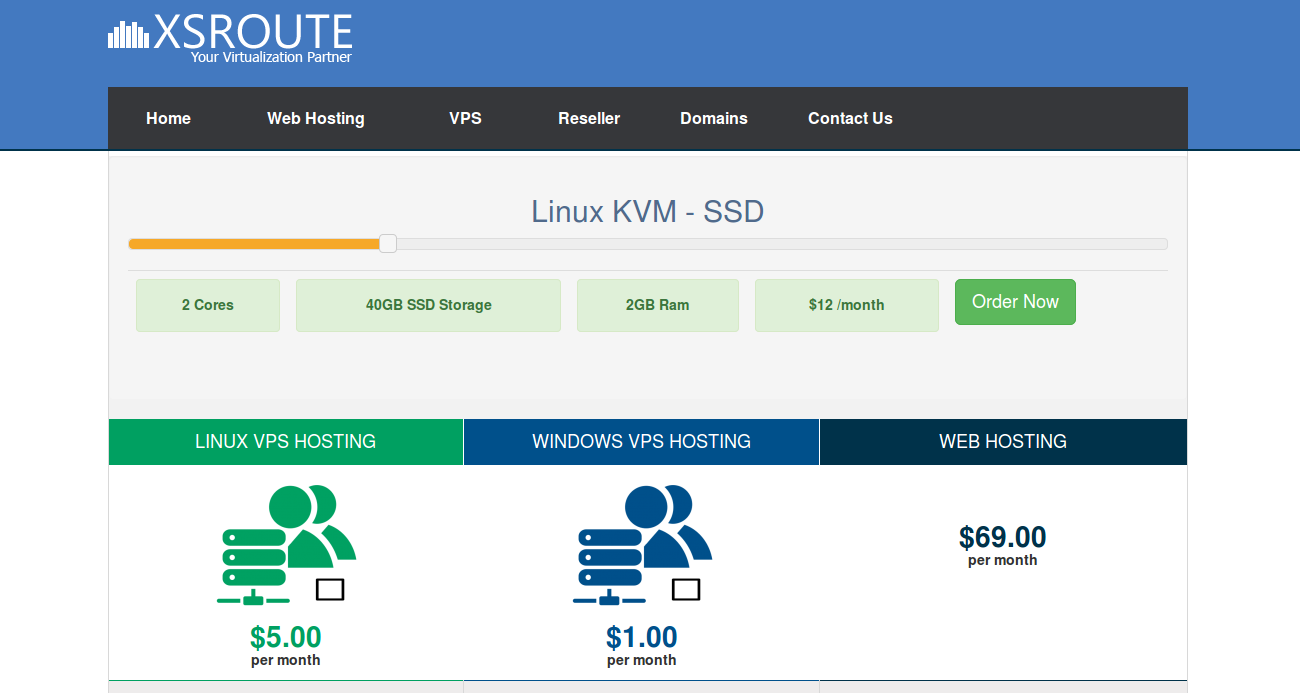Open the Home menu item
Screen dimensions: 1300x693
click(x=168, y=118)
